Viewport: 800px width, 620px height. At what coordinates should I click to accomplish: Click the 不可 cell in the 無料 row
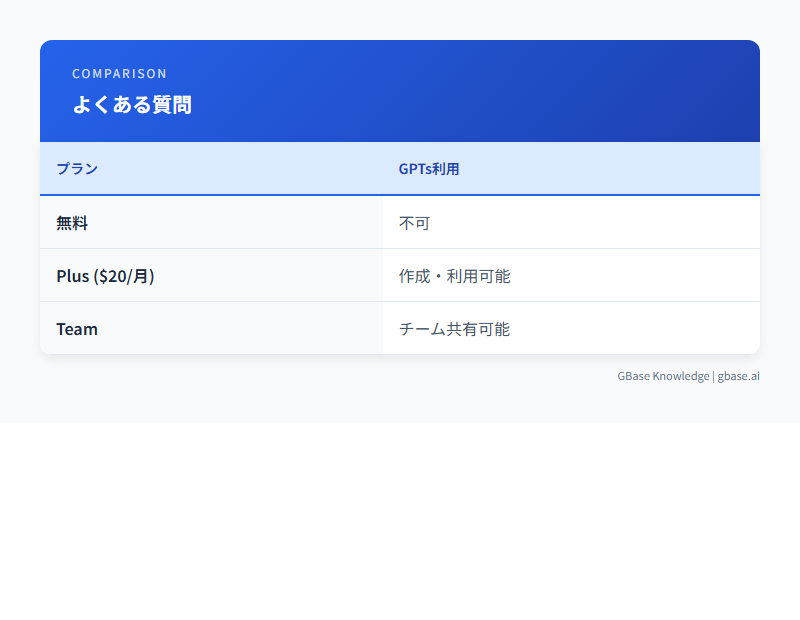414,222
